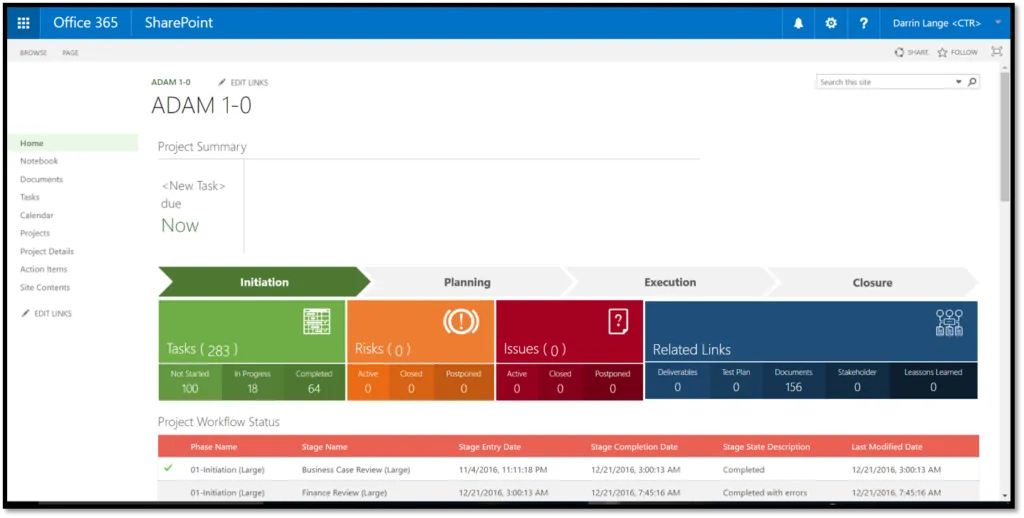This screenshot has width=1024, height=518.
Task: Click the Issues tile document icon
Action: coord(618,321)
